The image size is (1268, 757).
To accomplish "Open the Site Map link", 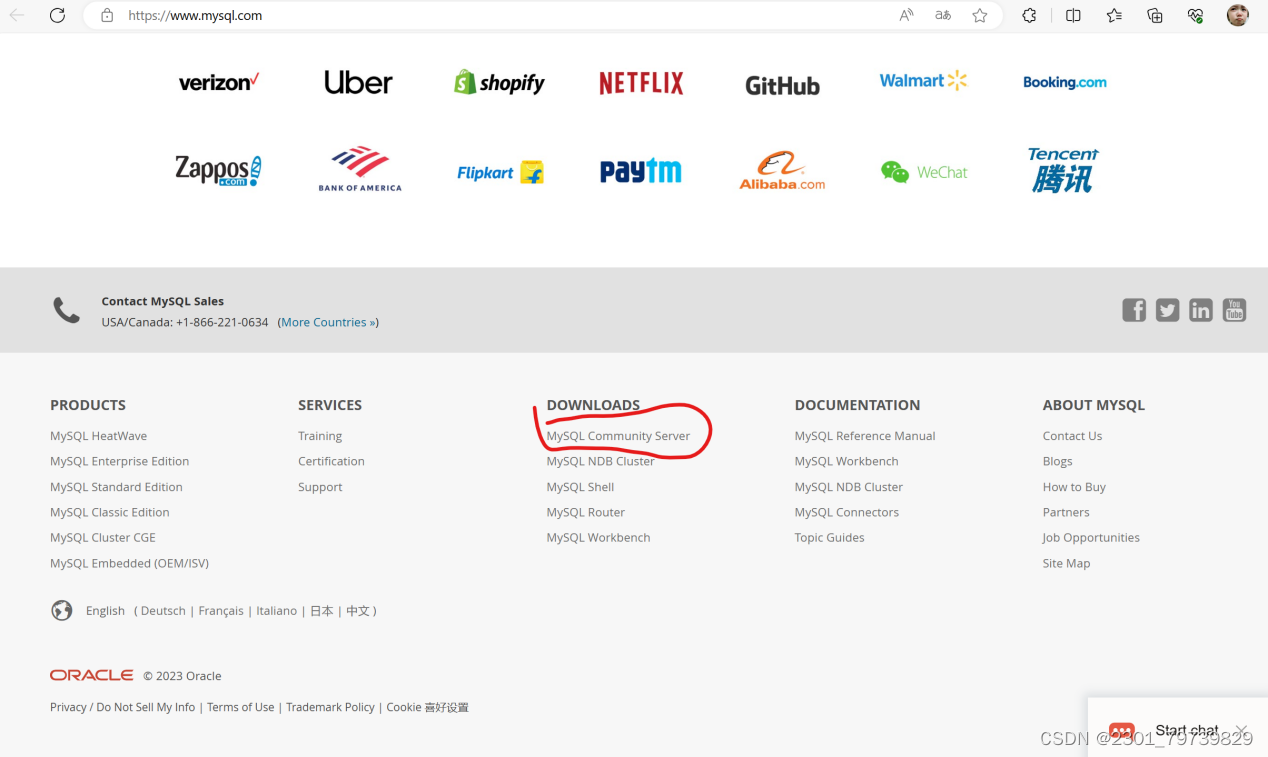I will pos(1066,563).
